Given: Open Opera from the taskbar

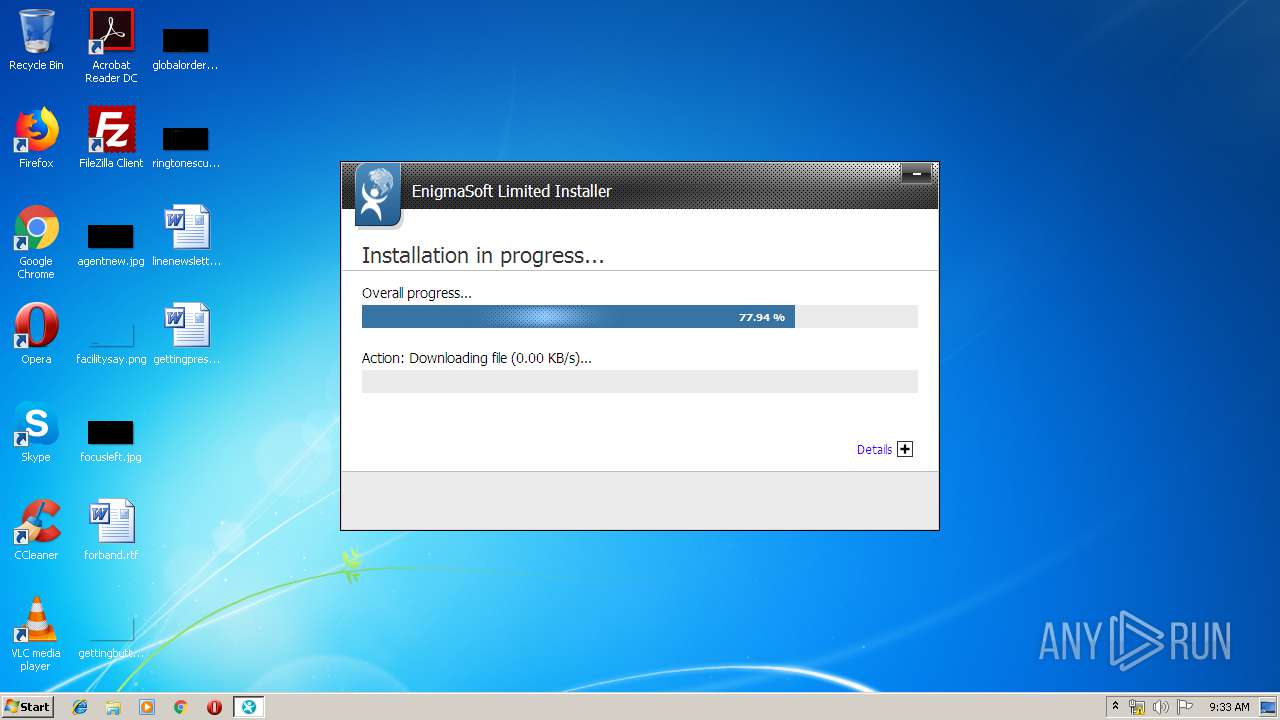Looking at the screenshot, I should [x=214, y=707].
